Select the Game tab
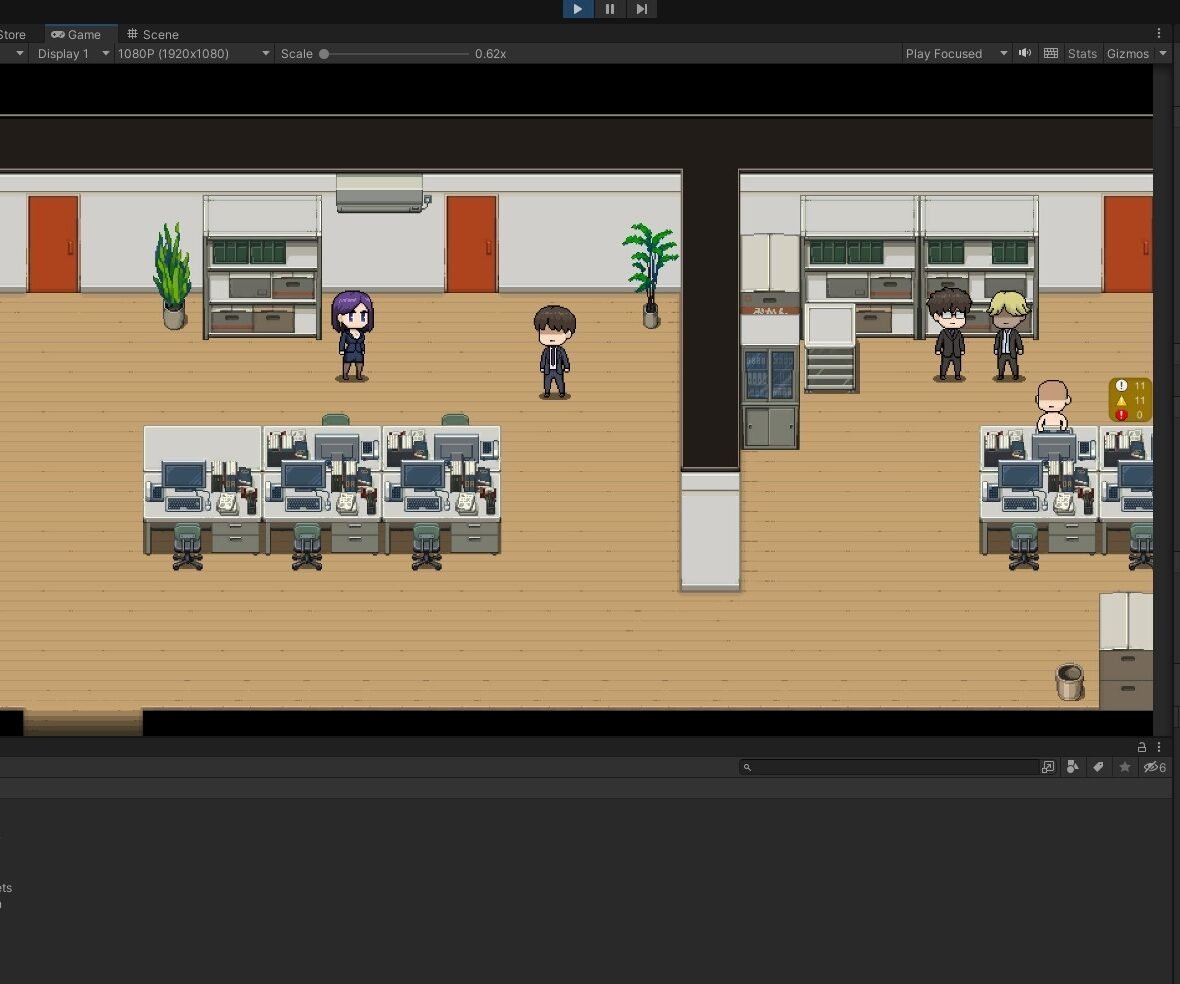The image size is (1180, 984). (77, 34)
